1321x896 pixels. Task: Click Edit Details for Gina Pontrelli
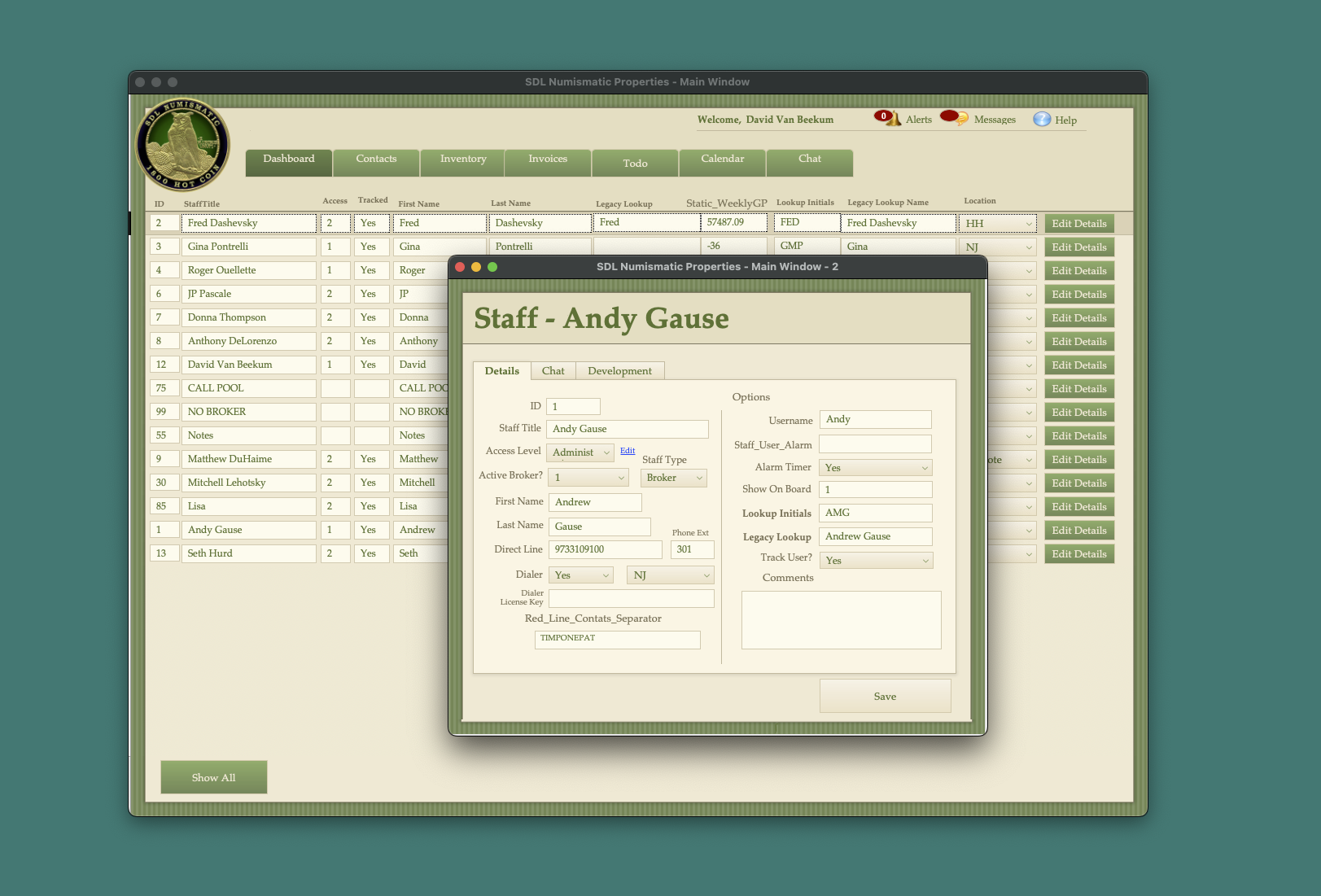click(x=1078, y=247)
